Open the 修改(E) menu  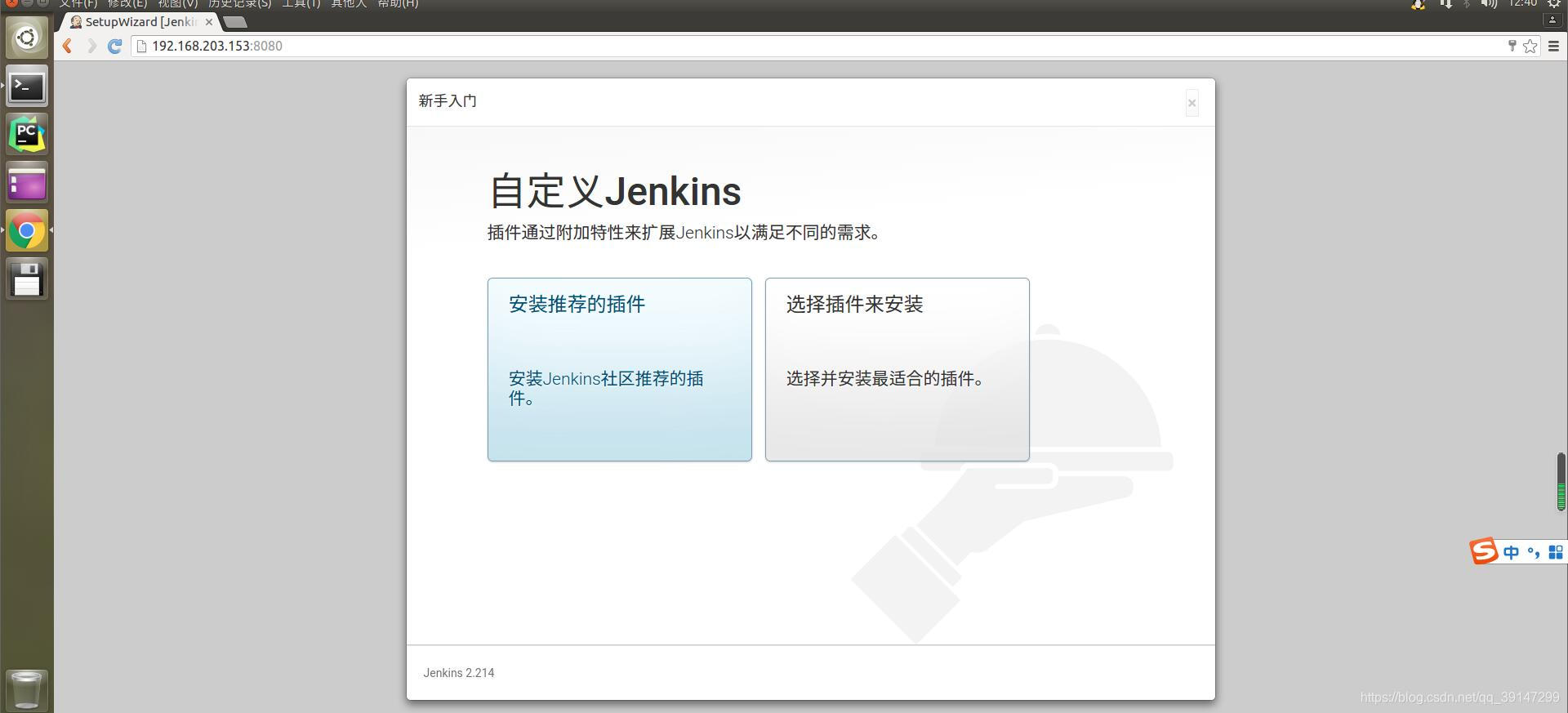click(x=127, y=4)
